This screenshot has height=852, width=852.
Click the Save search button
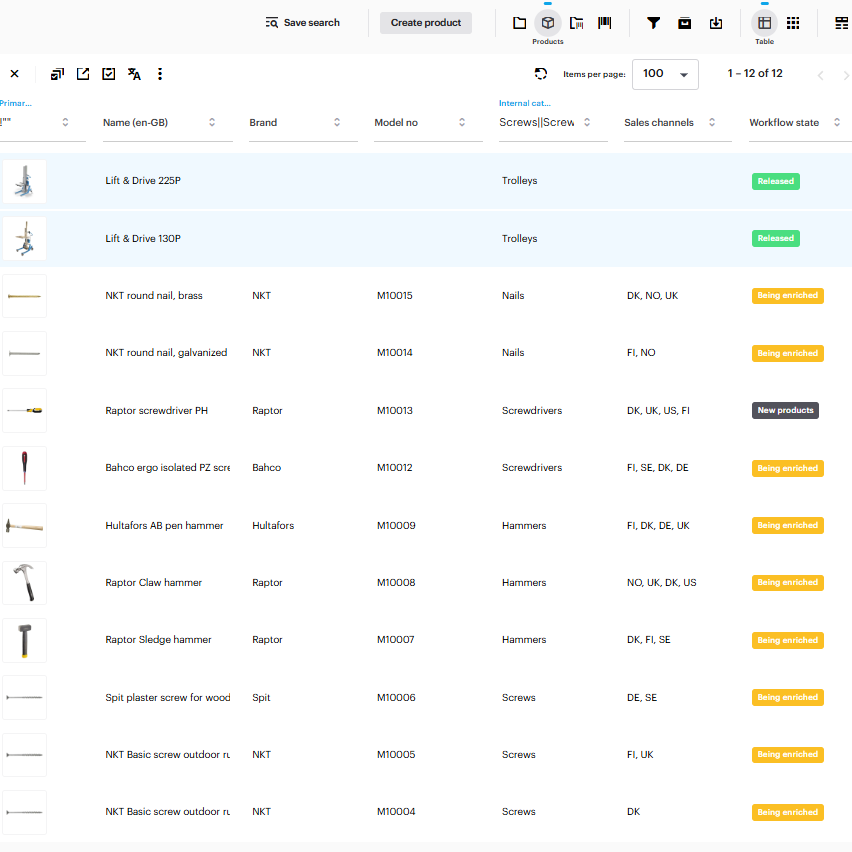click(302, 23)
